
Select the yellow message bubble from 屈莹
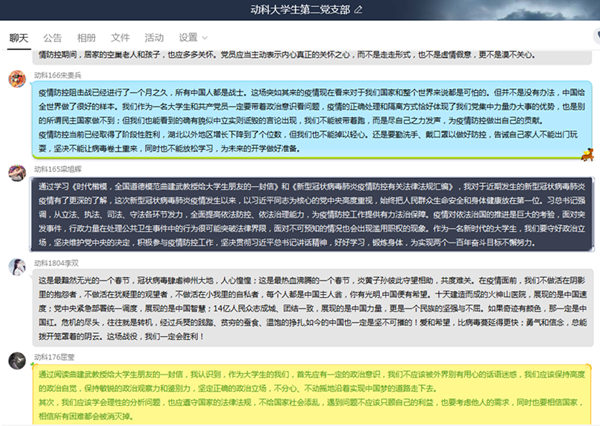pos(300,392)
